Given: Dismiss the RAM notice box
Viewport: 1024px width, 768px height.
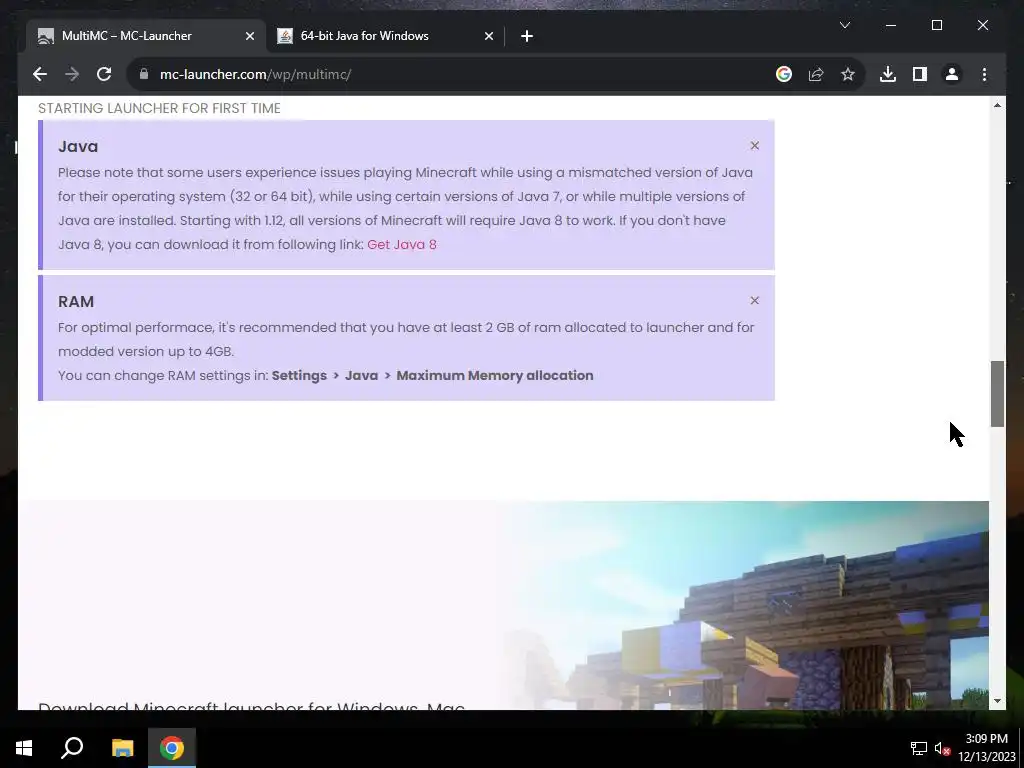Looking at the screenshot, I should (x=755, y=300).
